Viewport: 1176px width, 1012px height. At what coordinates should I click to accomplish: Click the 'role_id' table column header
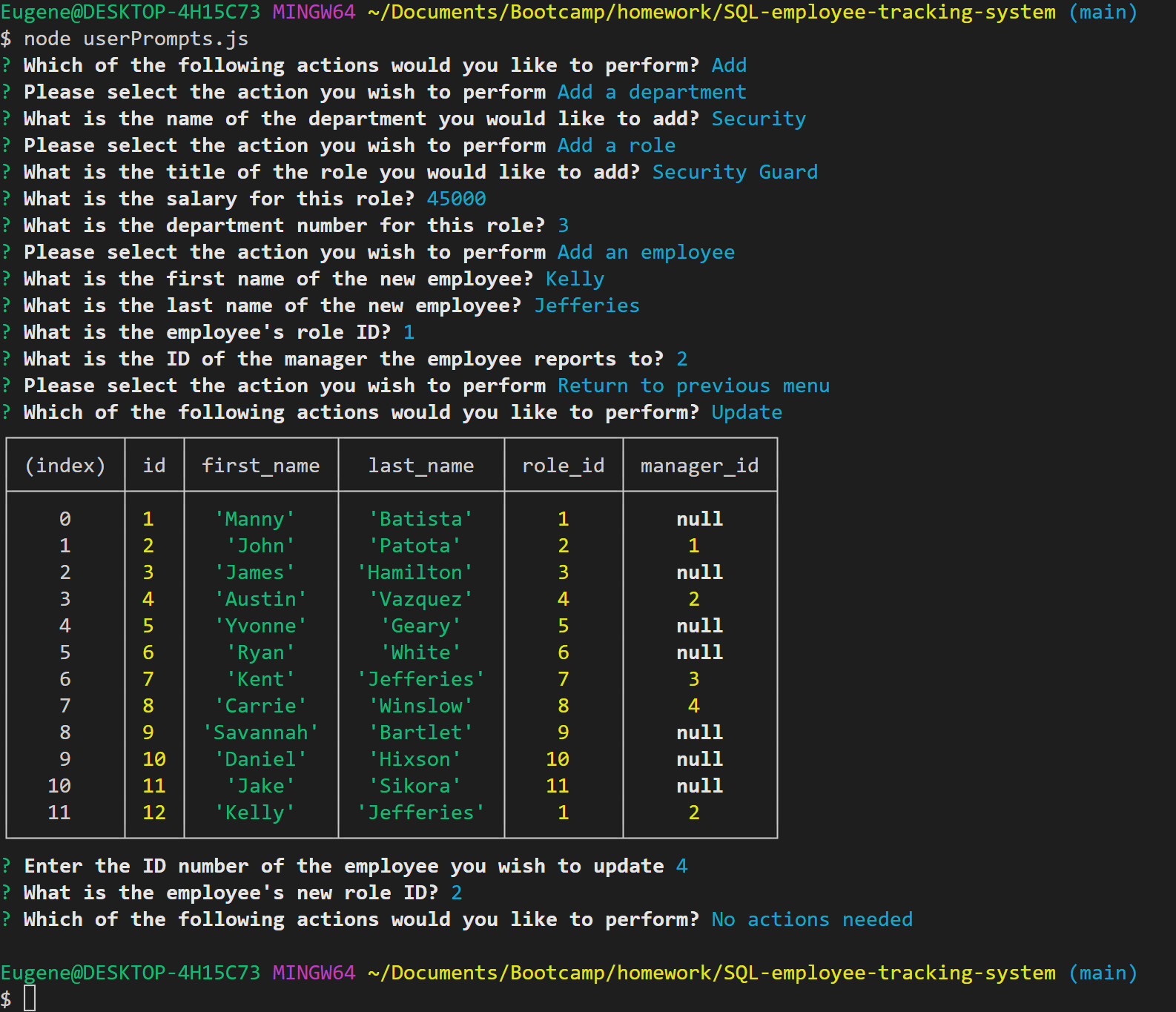pos(563,466)
